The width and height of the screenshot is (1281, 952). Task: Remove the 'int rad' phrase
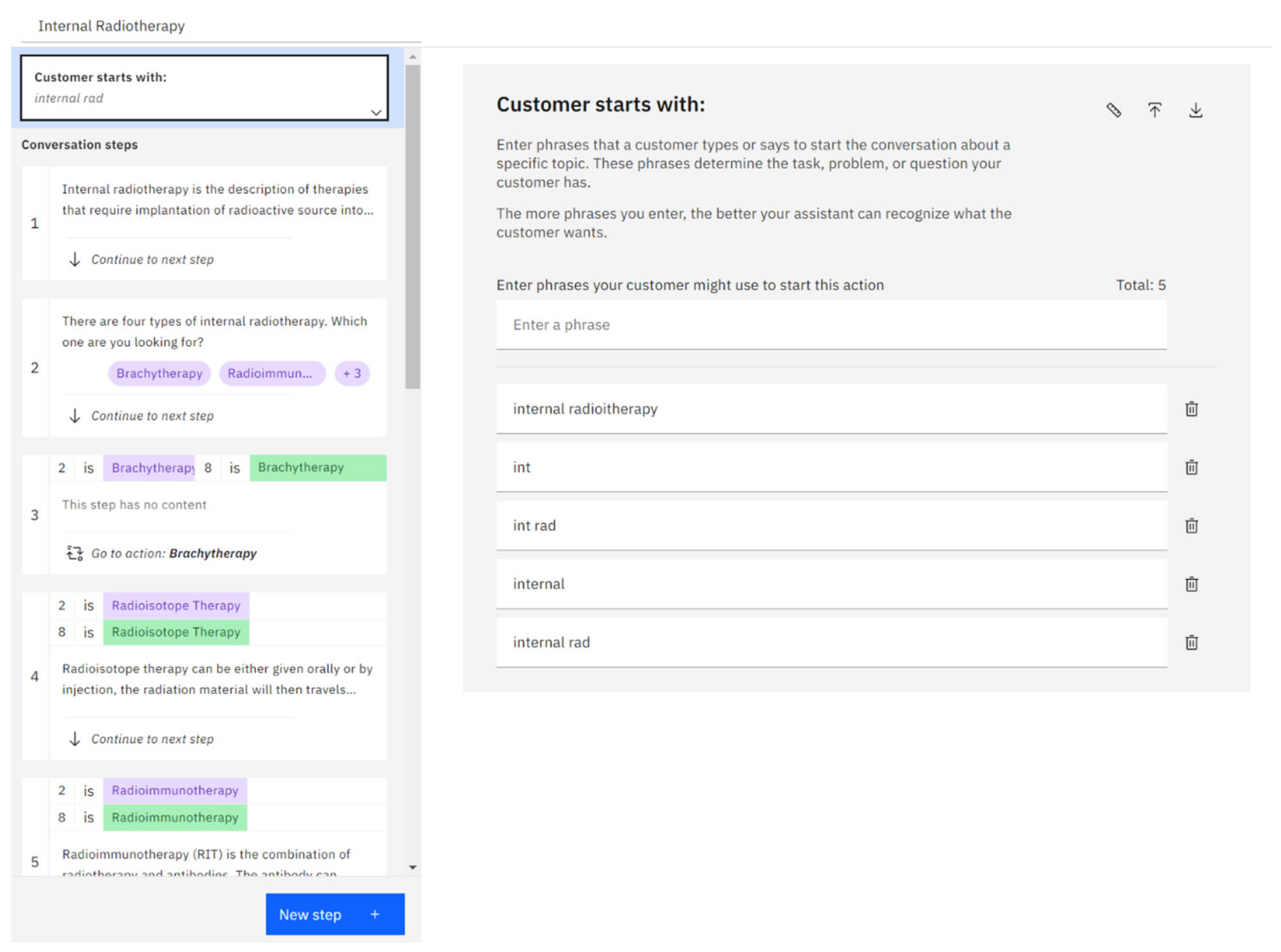[1191, 525]
